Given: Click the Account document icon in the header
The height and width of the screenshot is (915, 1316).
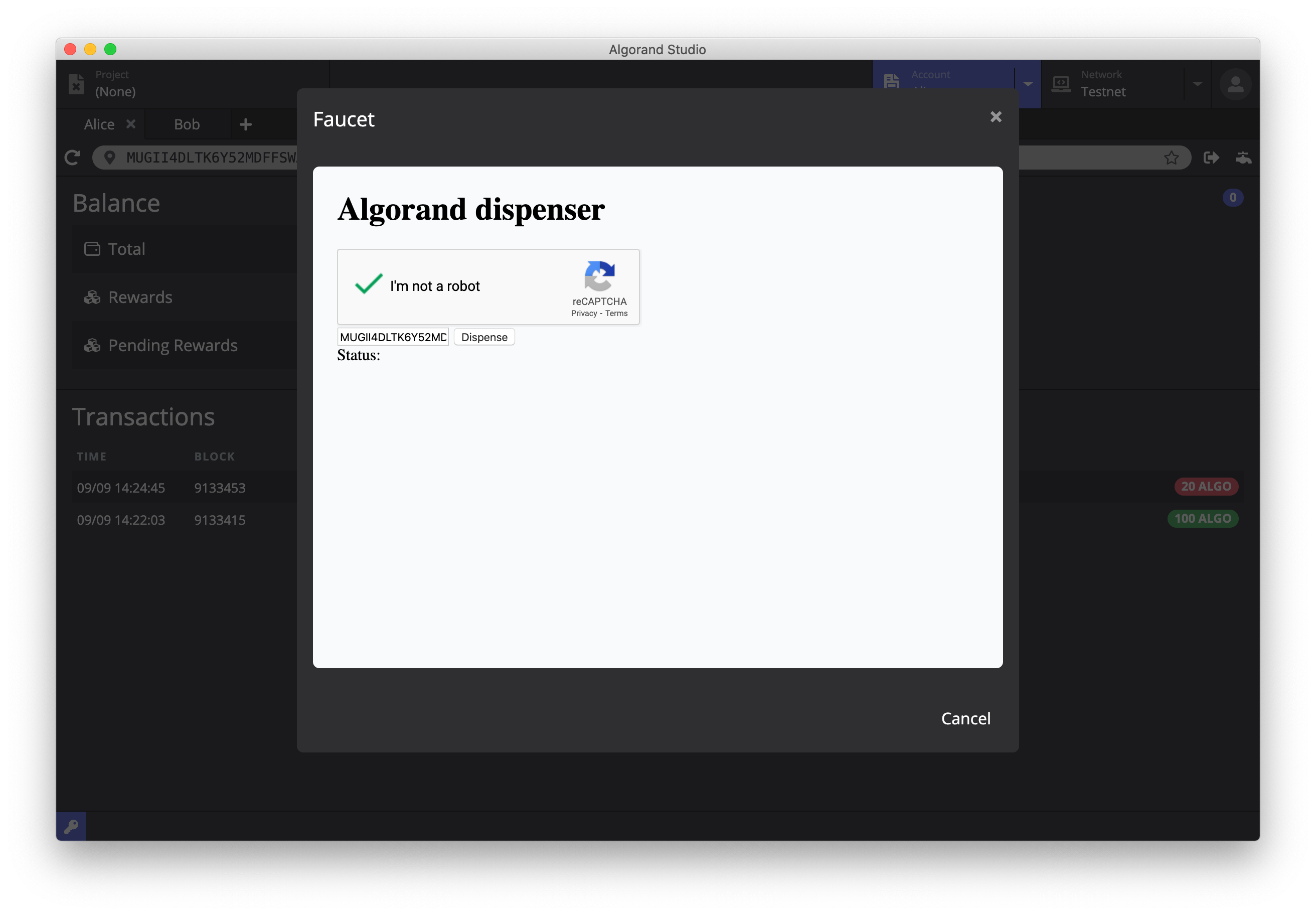Looking at the screenshot, I should 892,82.
